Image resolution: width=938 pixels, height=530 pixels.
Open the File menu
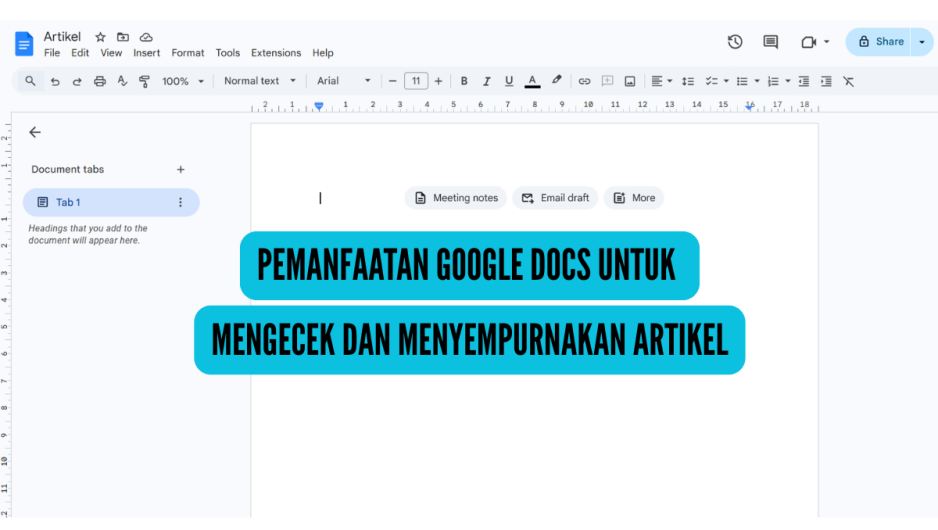point(52,53)
